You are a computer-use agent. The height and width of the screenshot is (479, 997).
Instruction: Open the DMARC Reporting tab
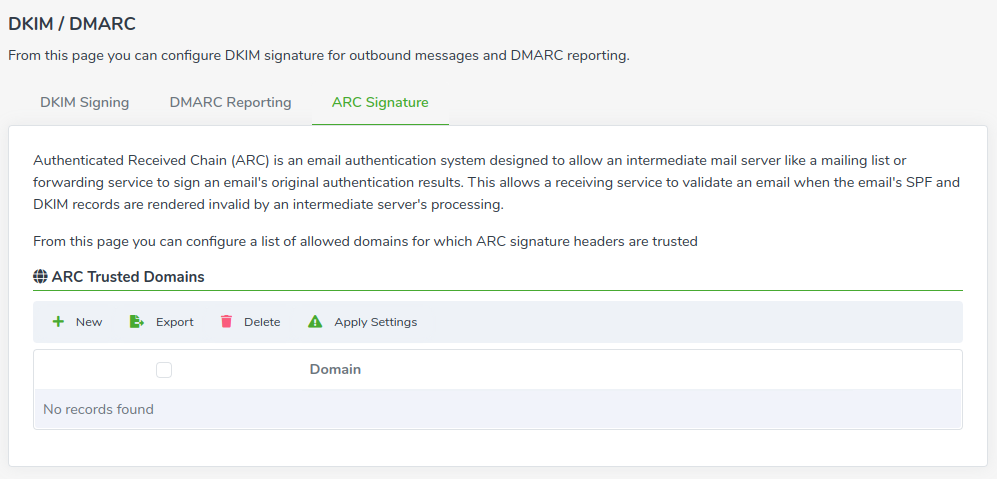(230, 102)
